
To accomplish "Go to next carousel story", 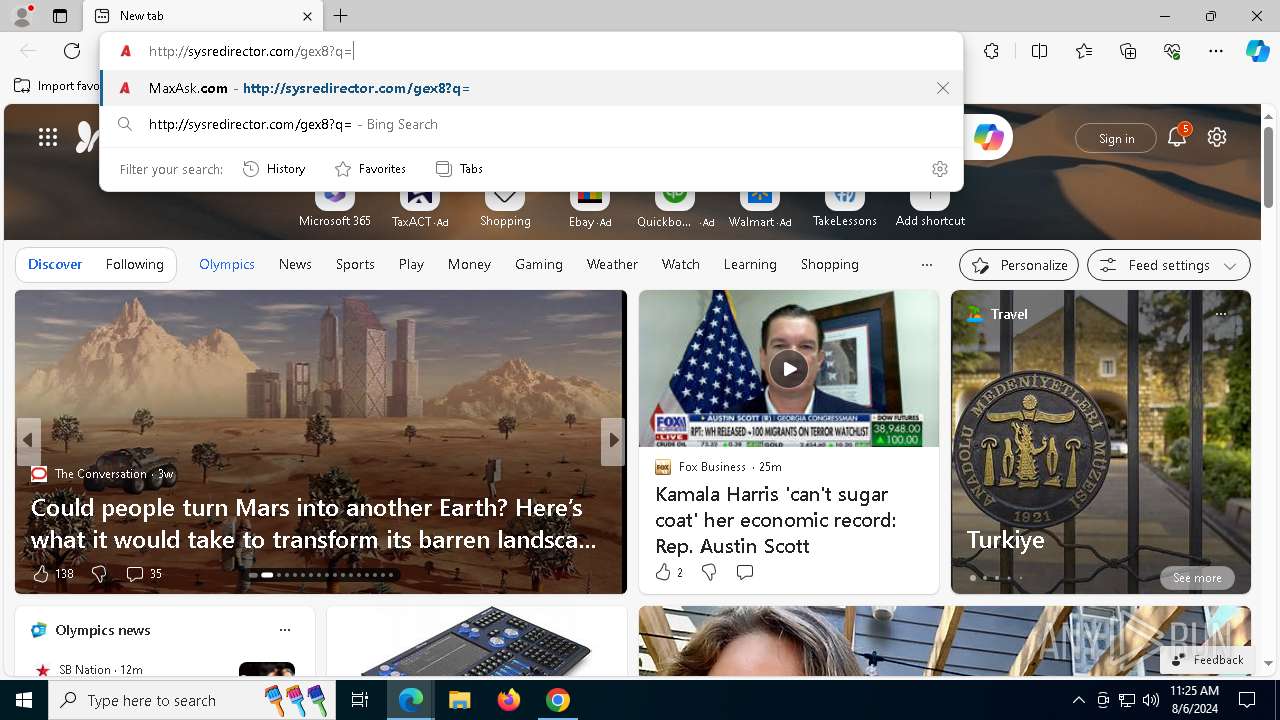I will tap(613, 440).
